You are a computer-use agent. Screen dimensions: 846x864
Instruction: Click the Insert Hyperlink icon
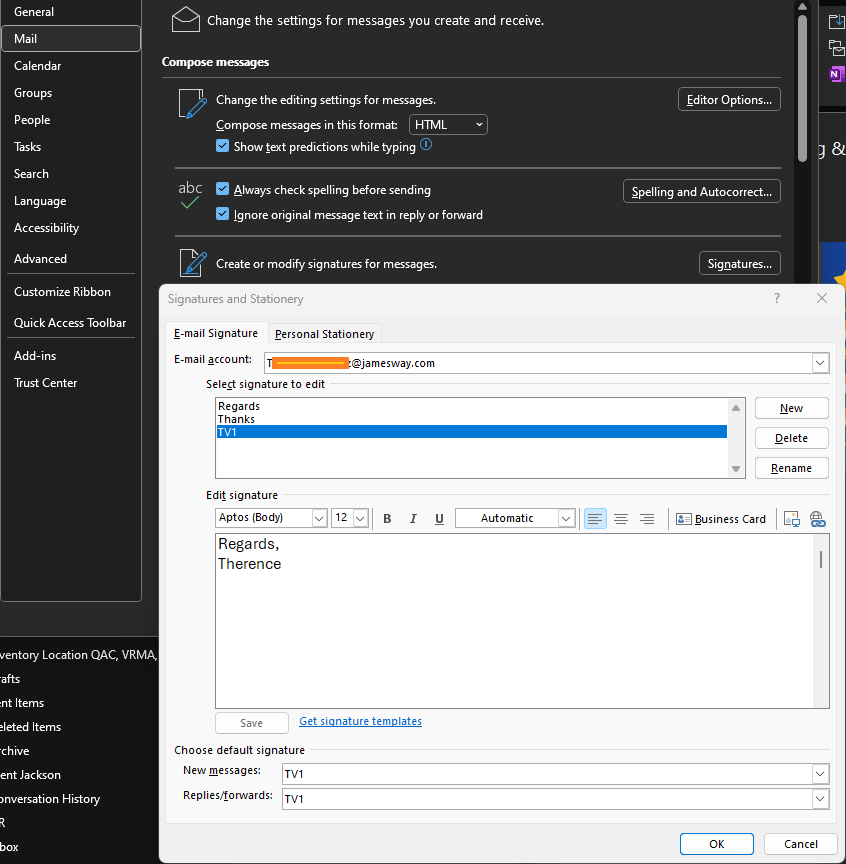tap(818, 518)
